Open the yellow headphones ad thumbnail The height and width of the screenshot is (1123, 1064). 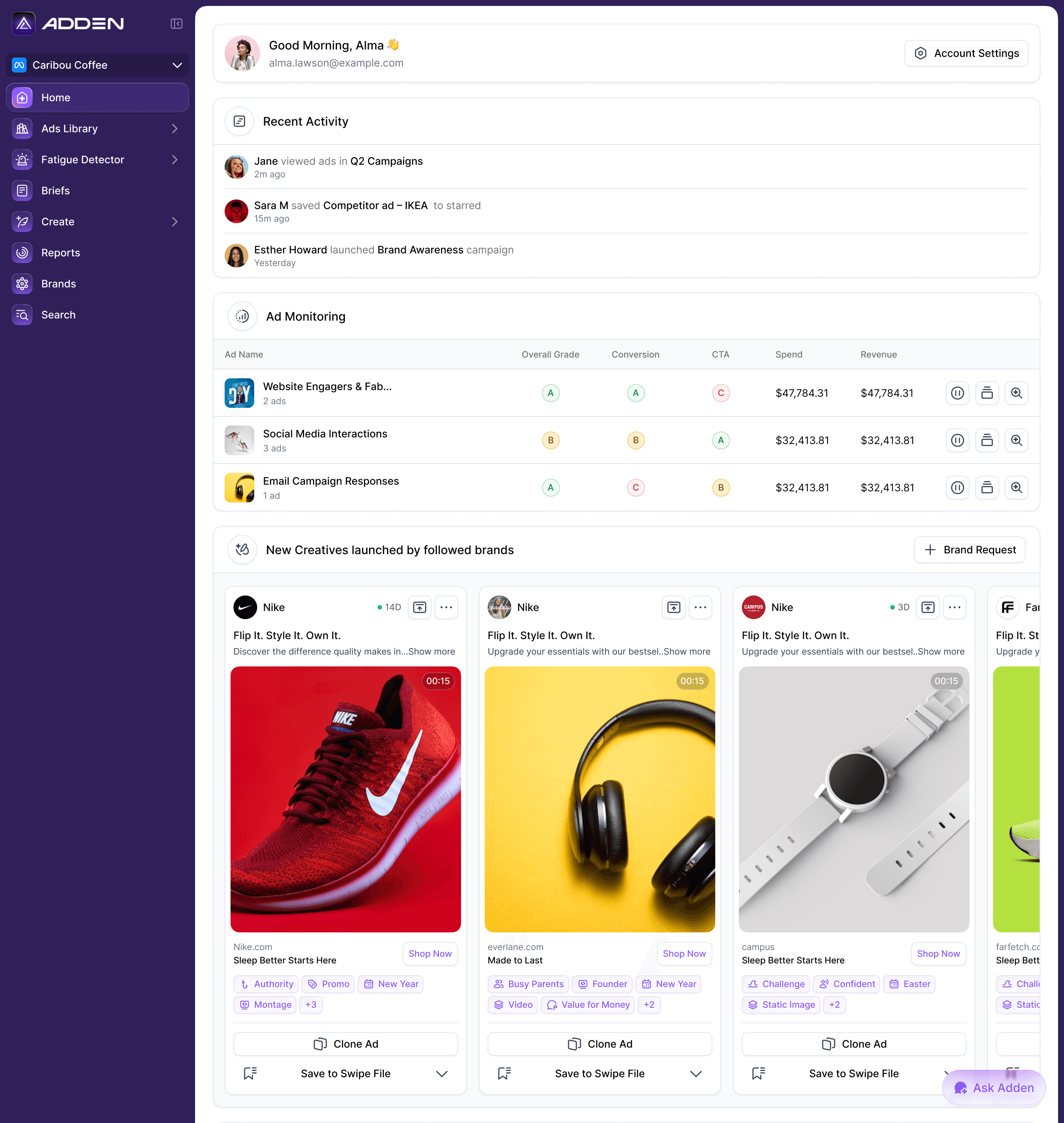coord(600,800)
